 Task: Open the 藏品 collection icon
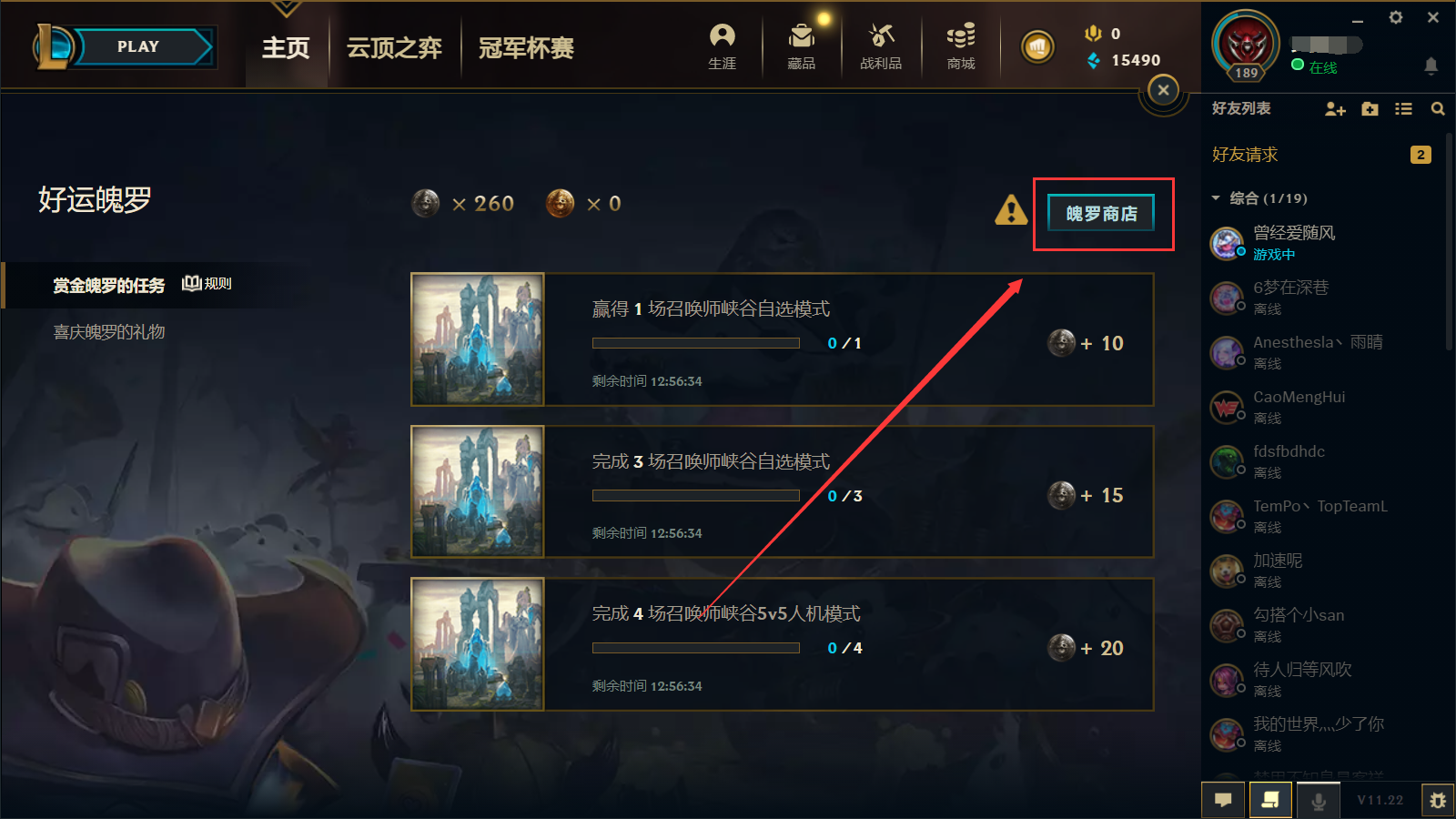[802, 46]
